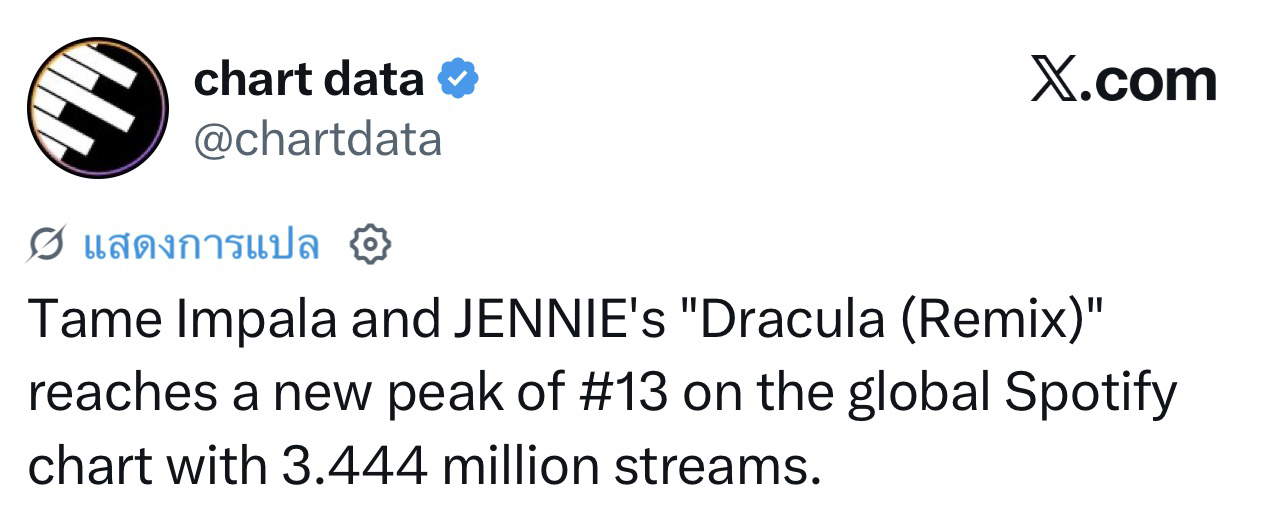The height and width of the screenshot is (518, 1284).
Task: Click the "3.444" stream count
Action: 346,465
